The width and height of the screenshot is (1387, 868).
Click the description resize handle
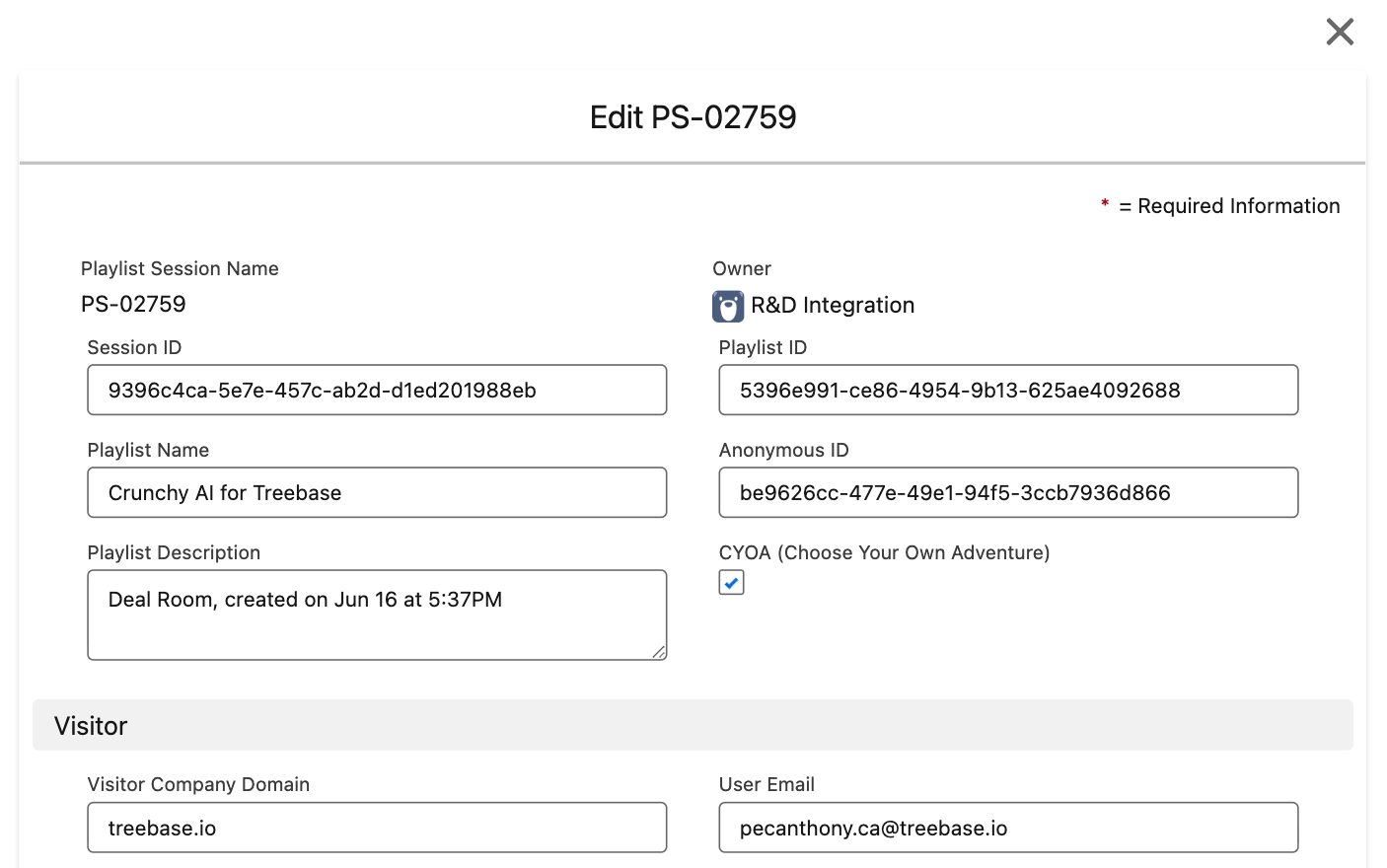(660, 652)
